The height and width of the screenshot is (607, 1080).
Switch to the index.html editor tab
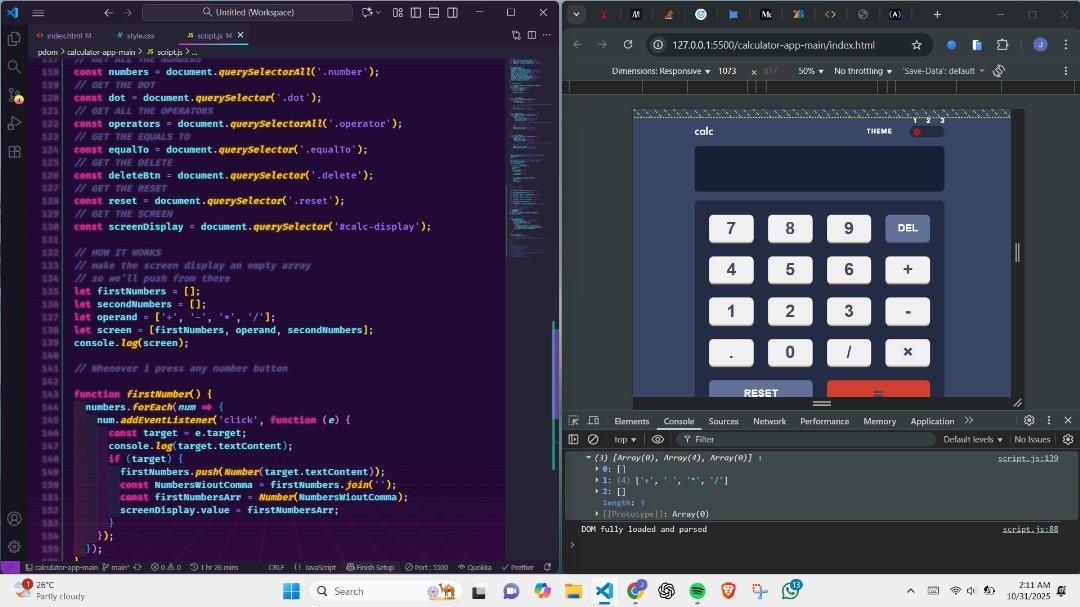63,35
